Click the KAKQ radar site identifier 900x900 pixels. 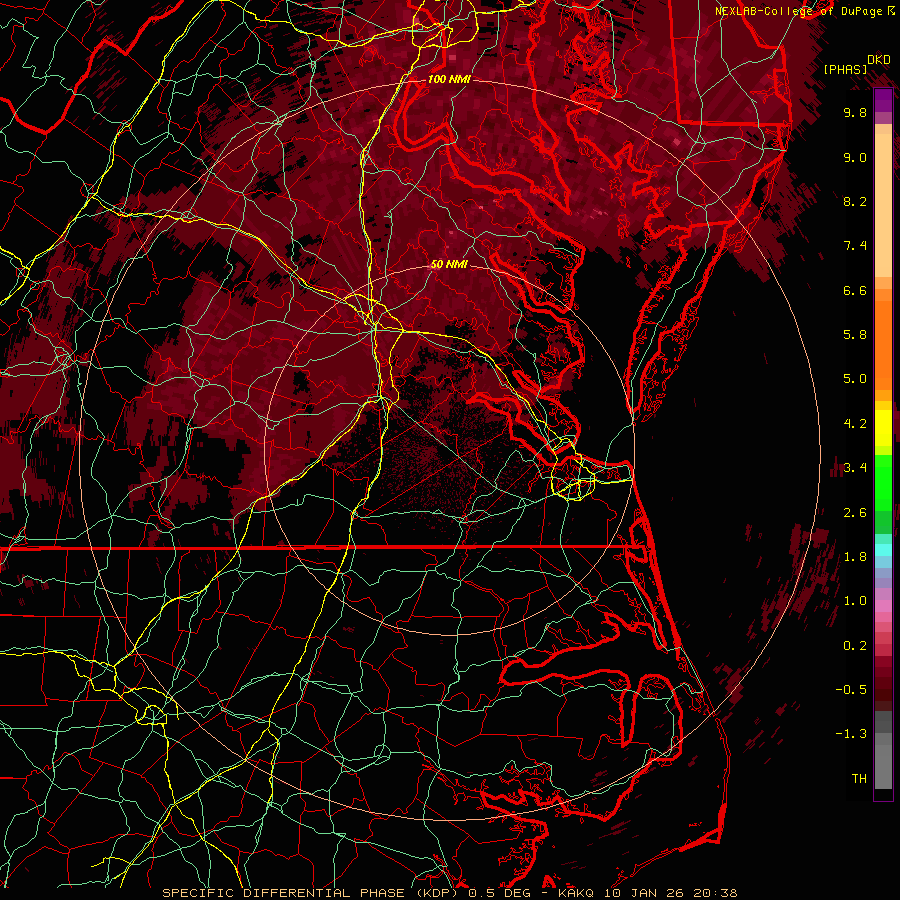(x=576, y=893)
